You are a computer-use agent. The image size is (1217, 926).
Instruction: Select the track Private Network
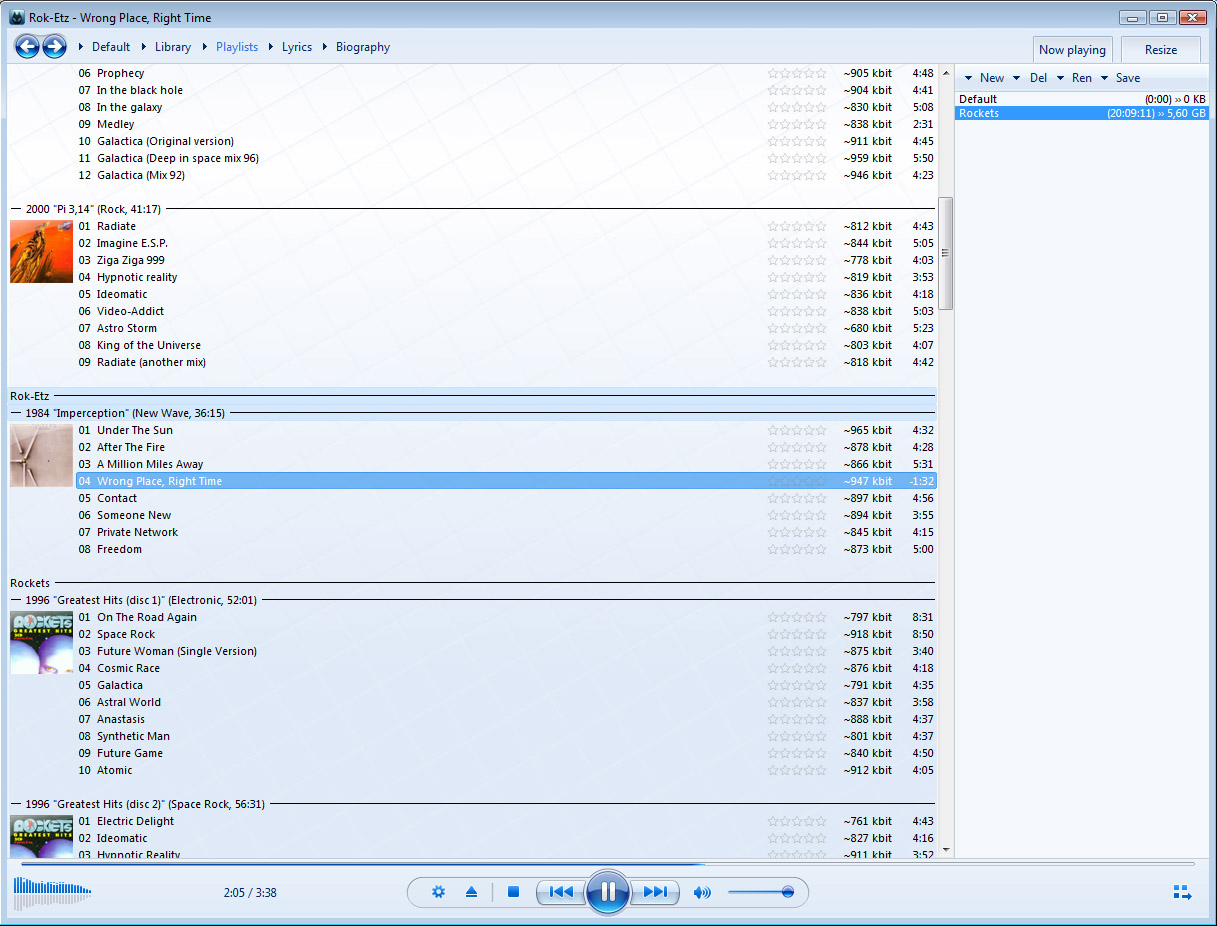(x=506, y=532)
